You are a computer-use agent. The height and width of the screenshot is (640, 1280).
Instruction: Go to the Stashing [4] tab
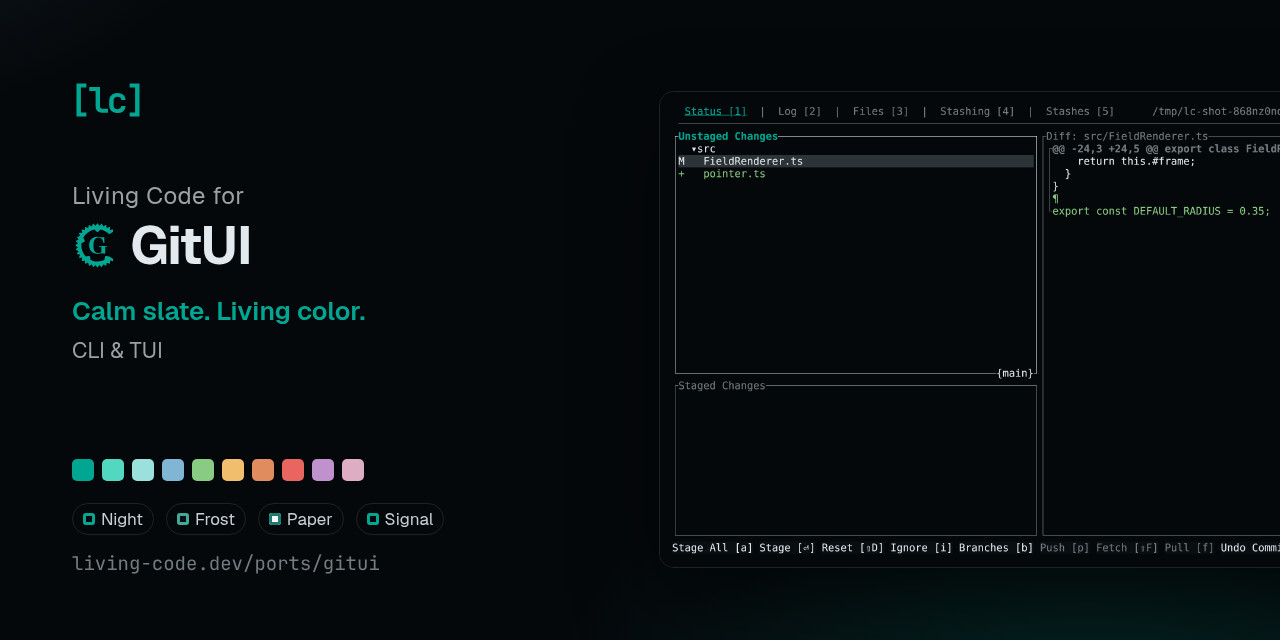click(977, 111)
